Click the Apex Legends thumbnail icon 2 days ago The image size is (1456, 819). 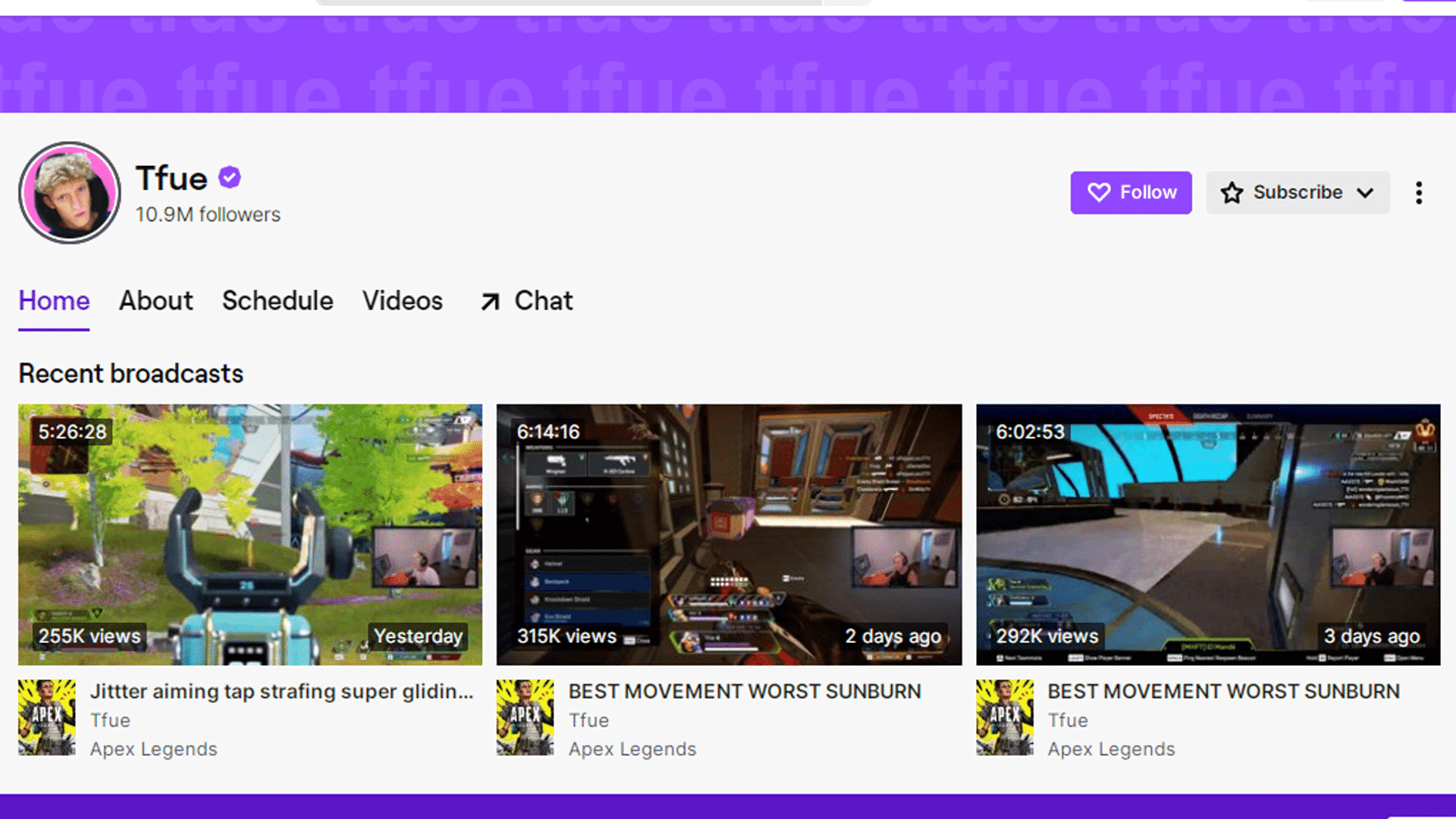(x=525, y=717)
